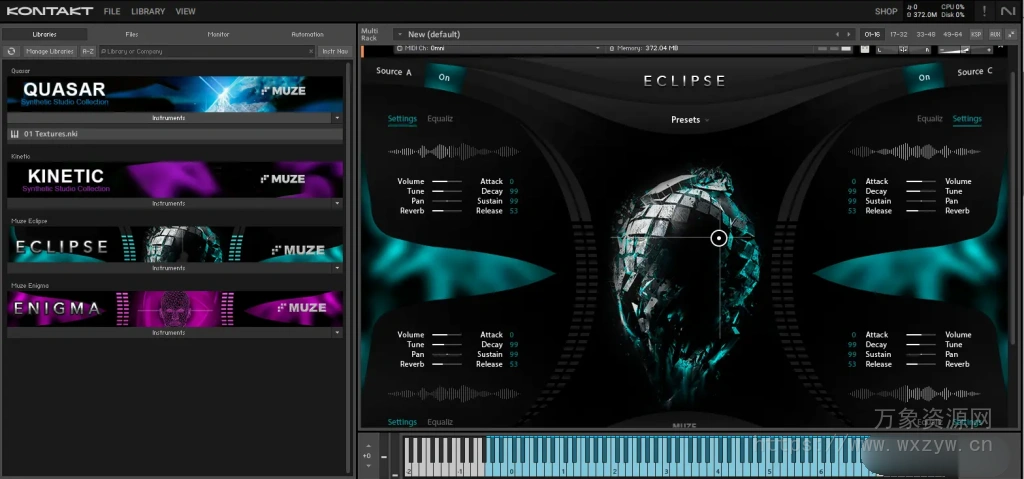Click the exclamation warning icon
Screen dimensions: 1024x479
984,11
